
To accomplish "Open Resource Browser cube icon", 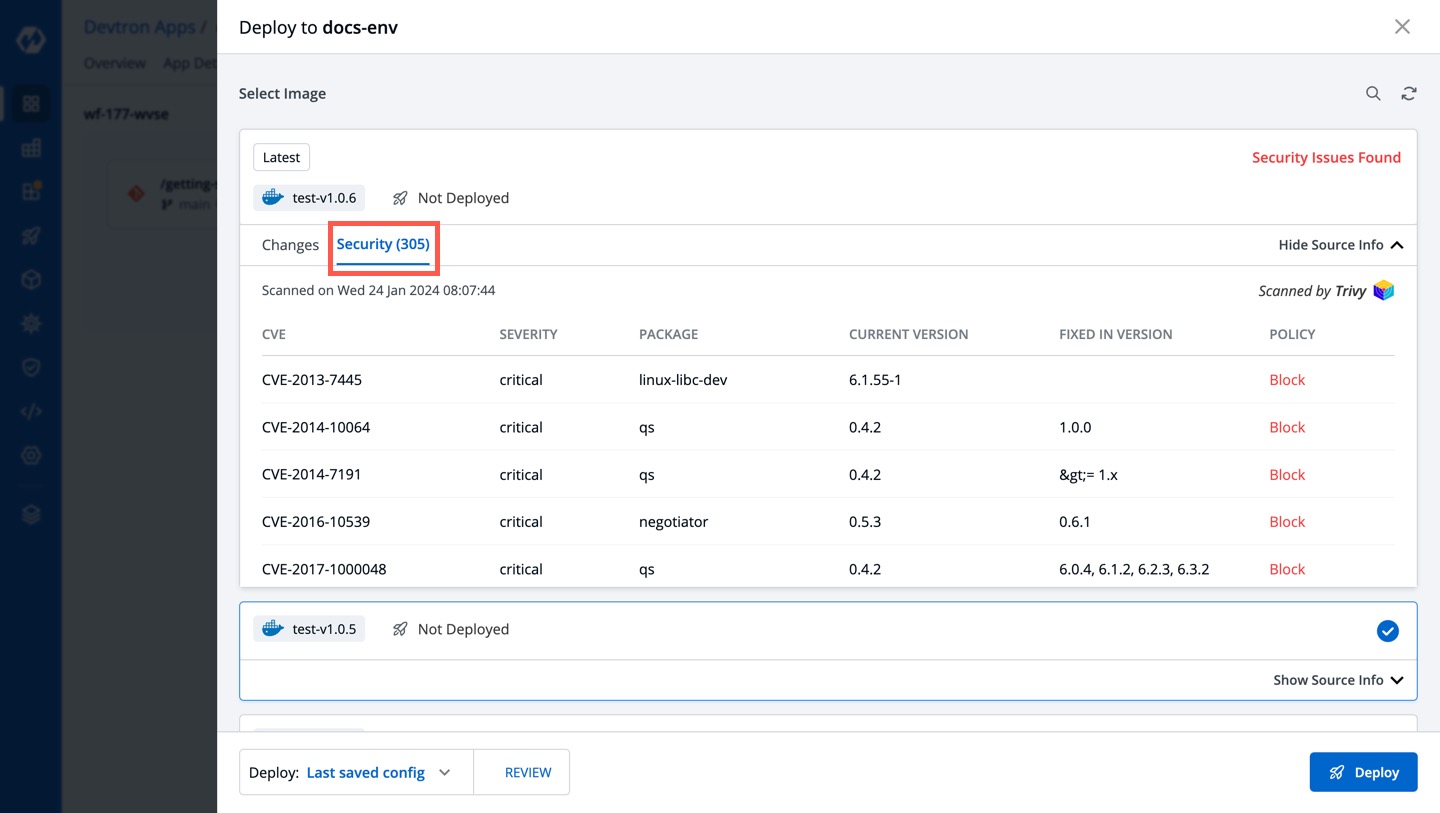I will (x=32, y=279).
